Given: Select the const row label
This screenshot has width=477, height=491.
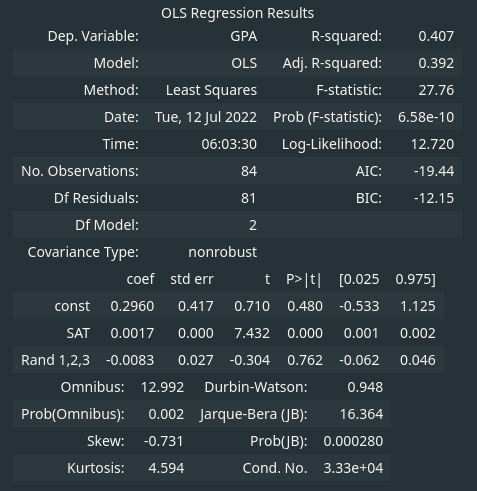Looking at the screenshot, I should 72,306.
